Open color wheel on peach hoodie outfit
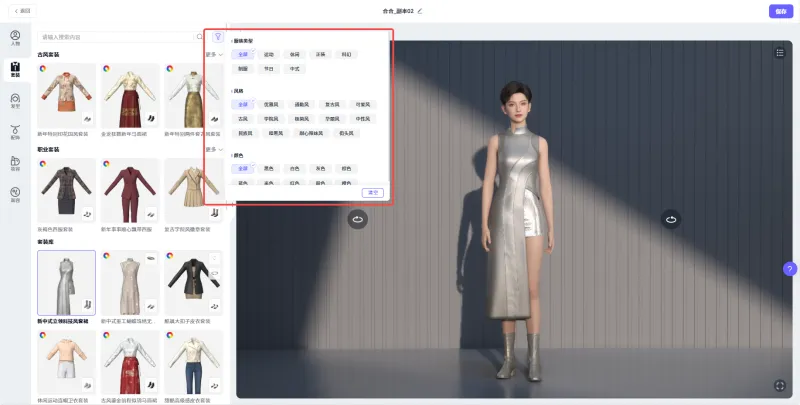Screen dimensions: 800x405 [x=43, y=336]
